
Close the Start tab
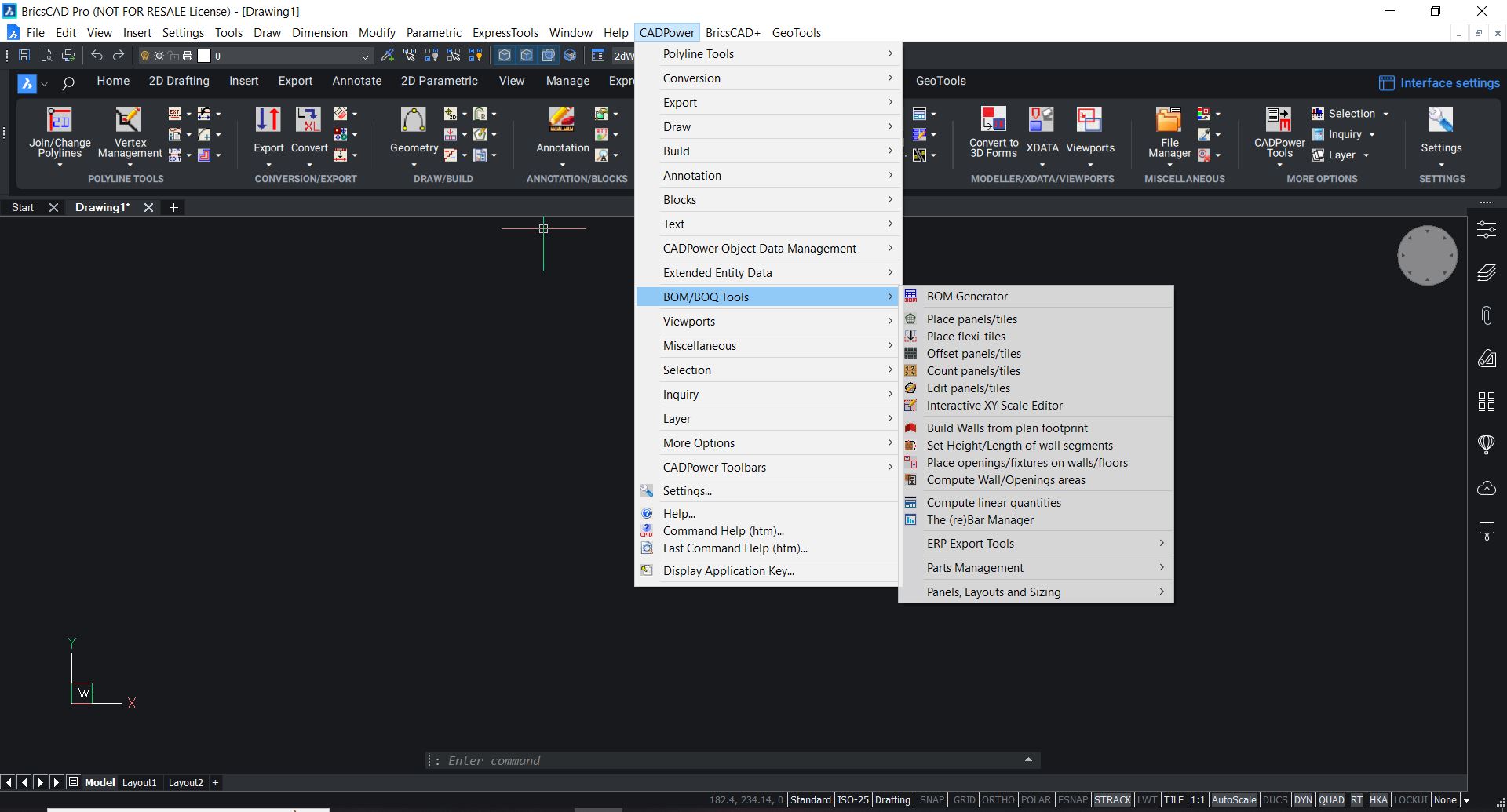[x=53, y=207]
